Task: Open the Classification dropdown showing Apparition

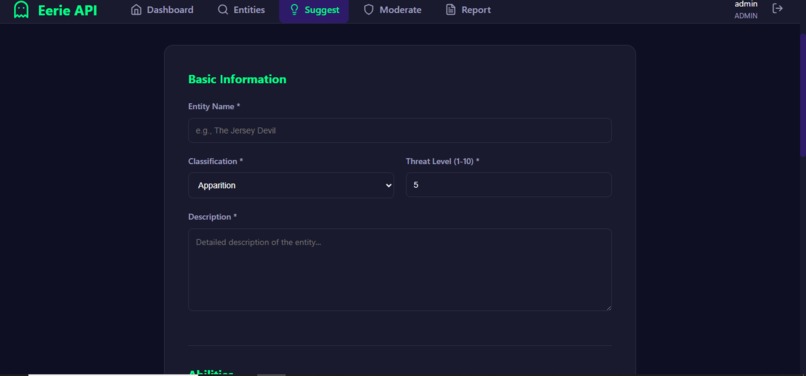Action: pos(291,185)
